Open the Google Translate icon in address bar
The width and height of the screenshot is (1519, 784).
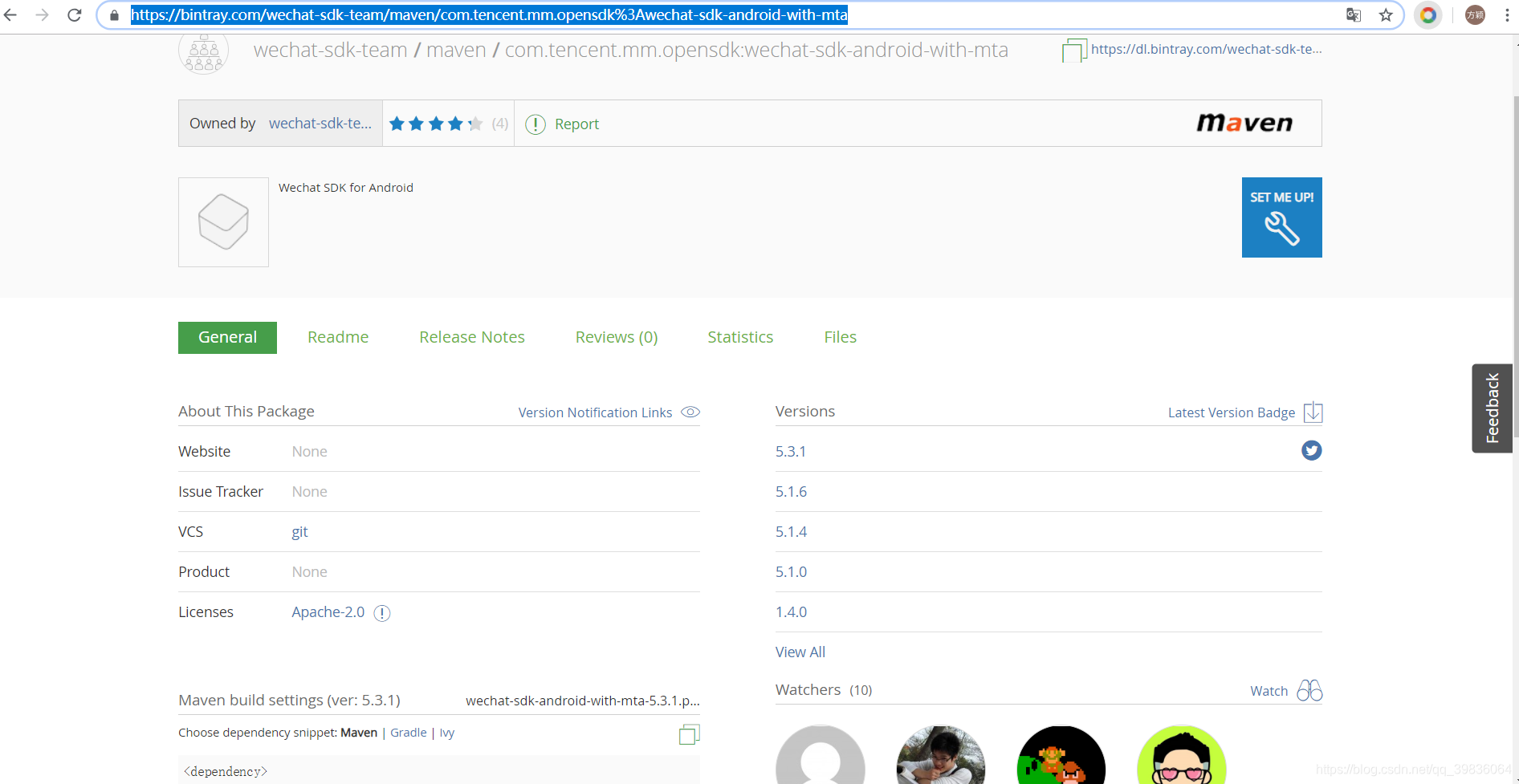[1354, 15]
